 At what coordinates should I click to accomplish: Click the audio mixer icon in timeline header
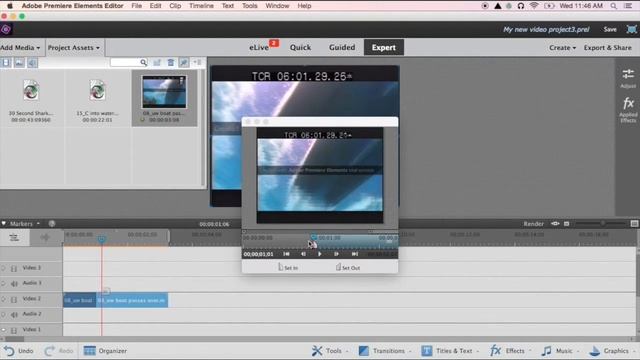(45, 237)
